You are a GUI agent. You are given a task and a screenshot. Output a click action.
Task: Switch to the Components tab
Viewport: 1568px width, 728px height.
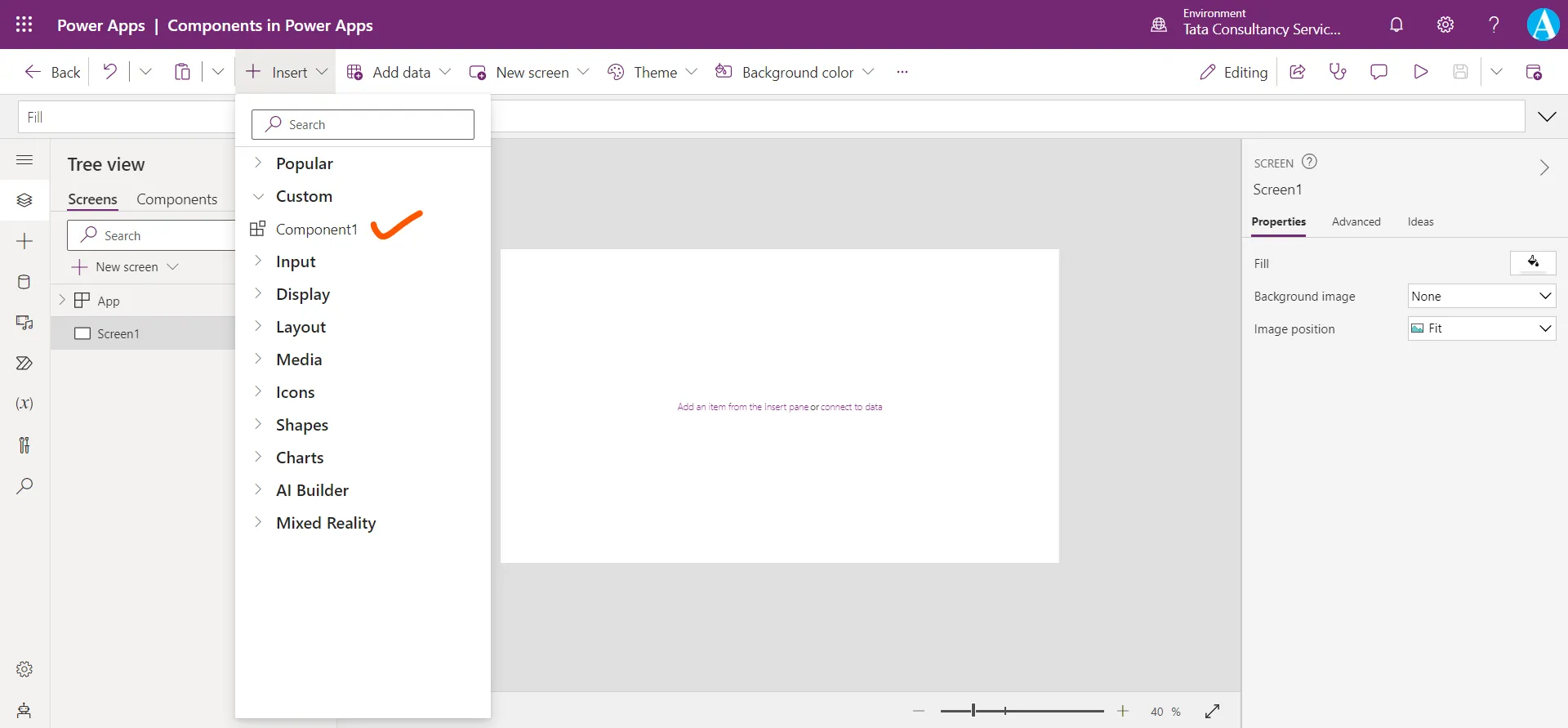point(176,199)
